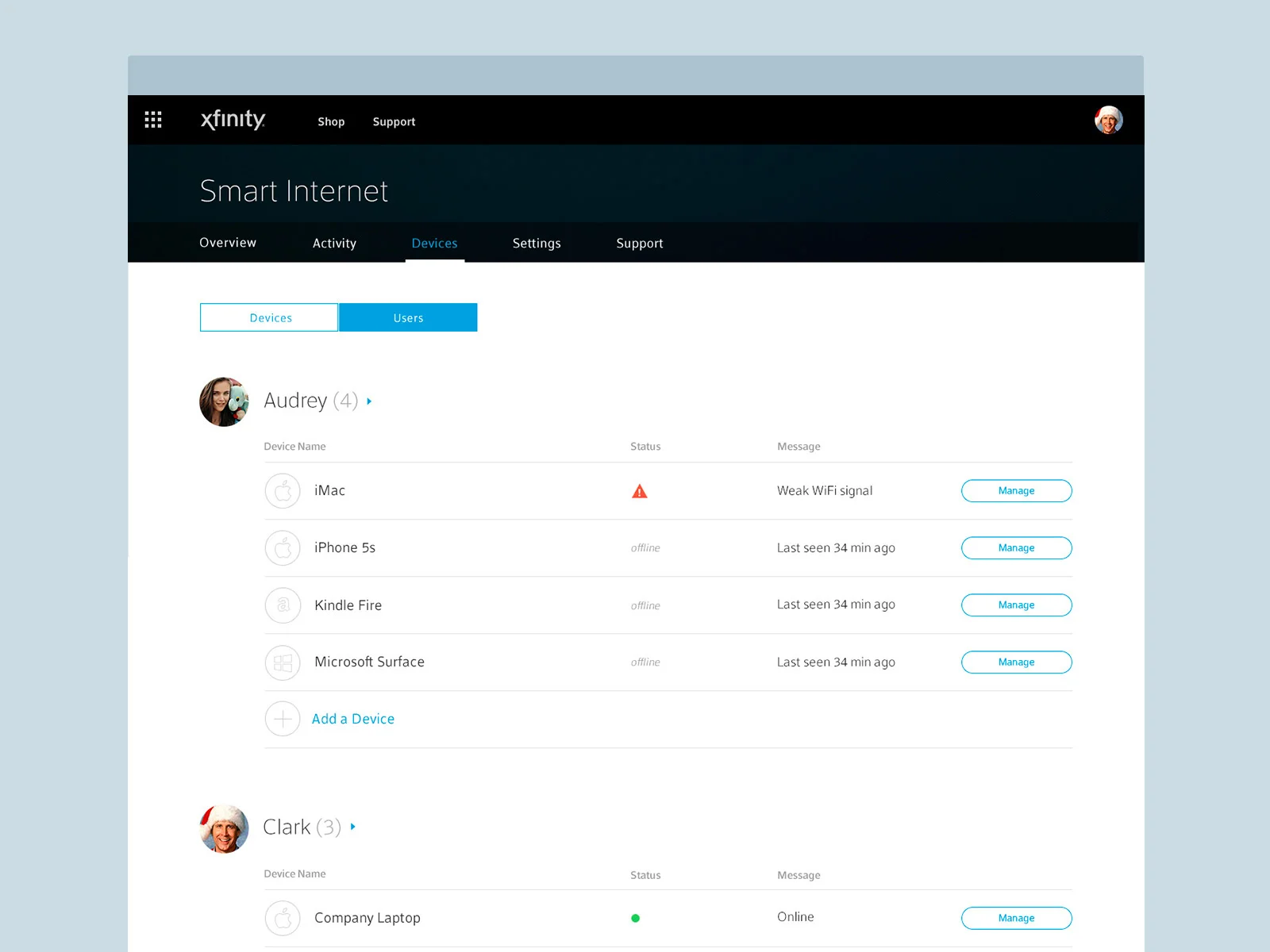
Task: Switch to the Devices view
Action: point(268,317)
